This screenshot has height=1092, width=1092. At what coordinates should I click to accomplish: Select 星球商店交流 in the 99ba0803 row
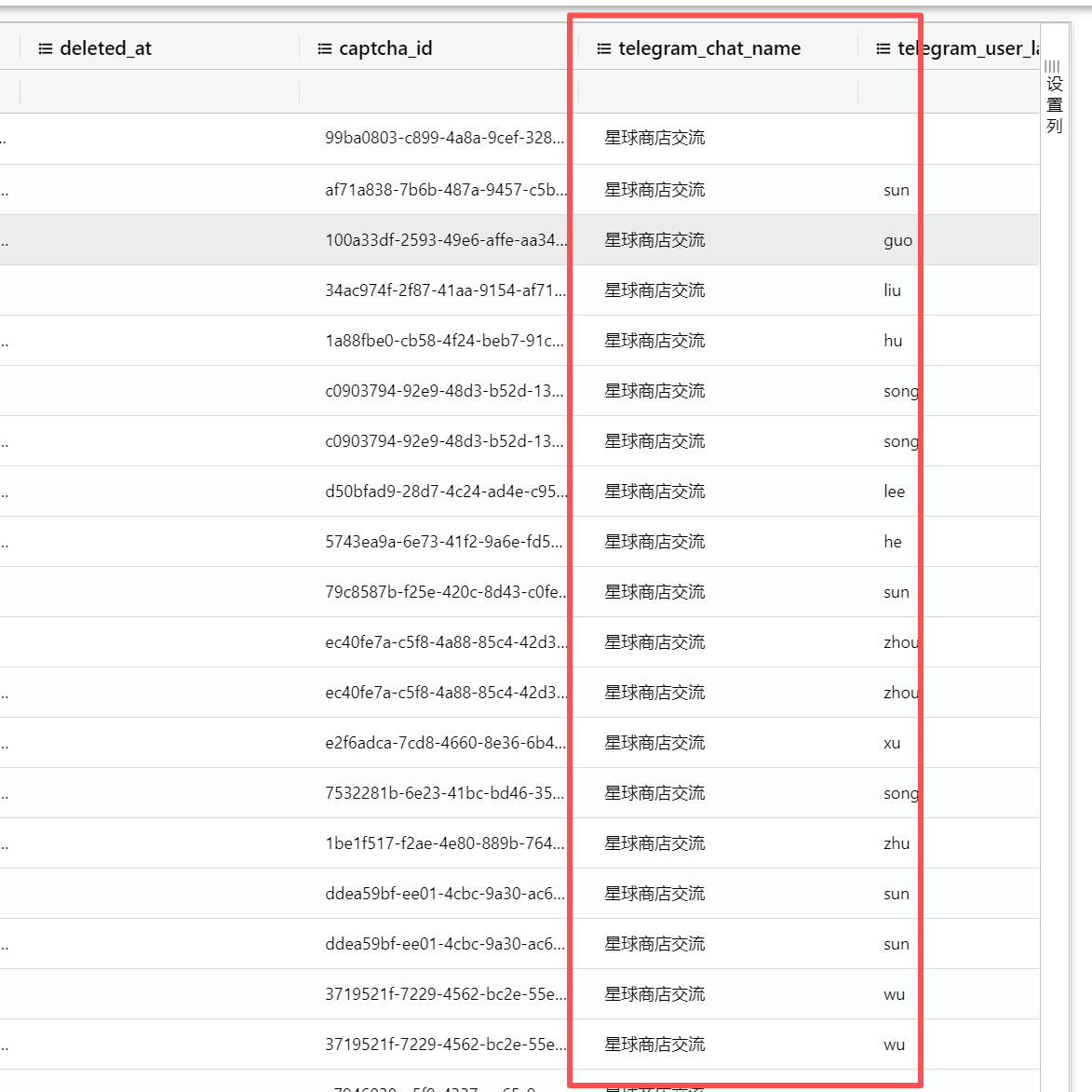(654, 138)
